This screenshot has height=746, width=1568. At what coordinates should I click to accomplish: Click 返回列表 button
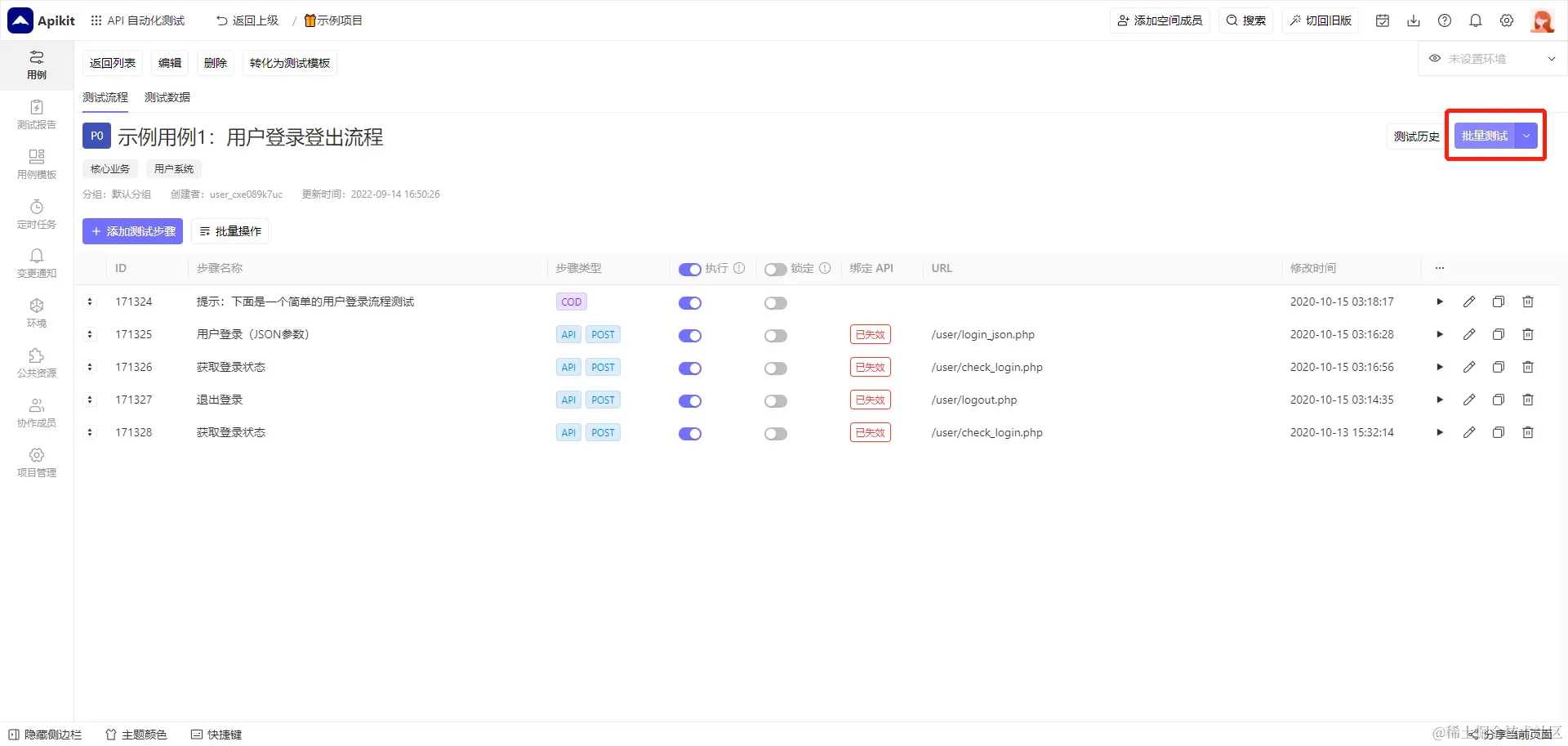pyautogui.click(x=113, y=63)
